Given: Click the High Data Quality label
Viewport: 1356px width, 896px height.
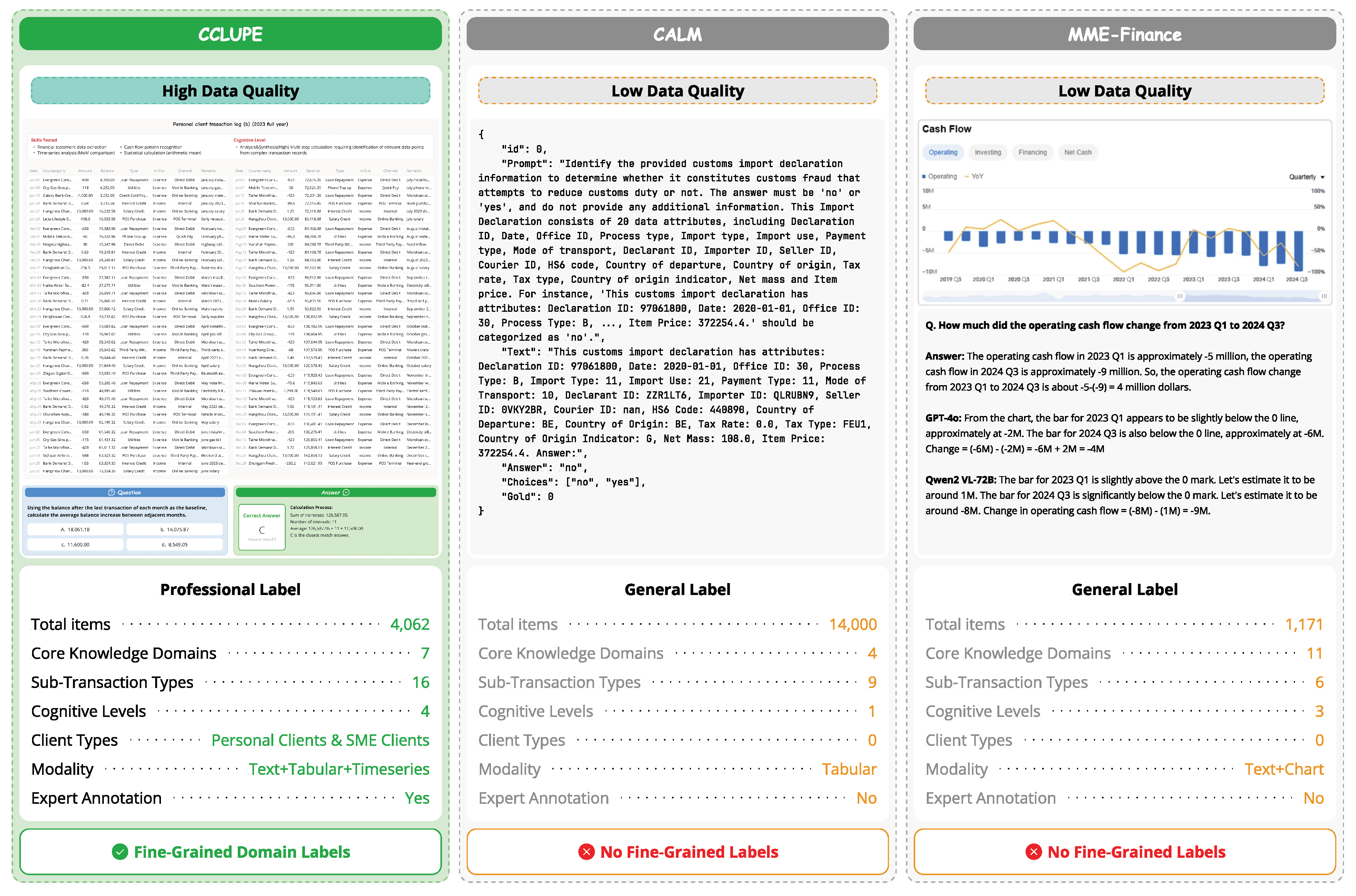Looking at the screenshot, I should pyautogui.click(x=230, y=91).
